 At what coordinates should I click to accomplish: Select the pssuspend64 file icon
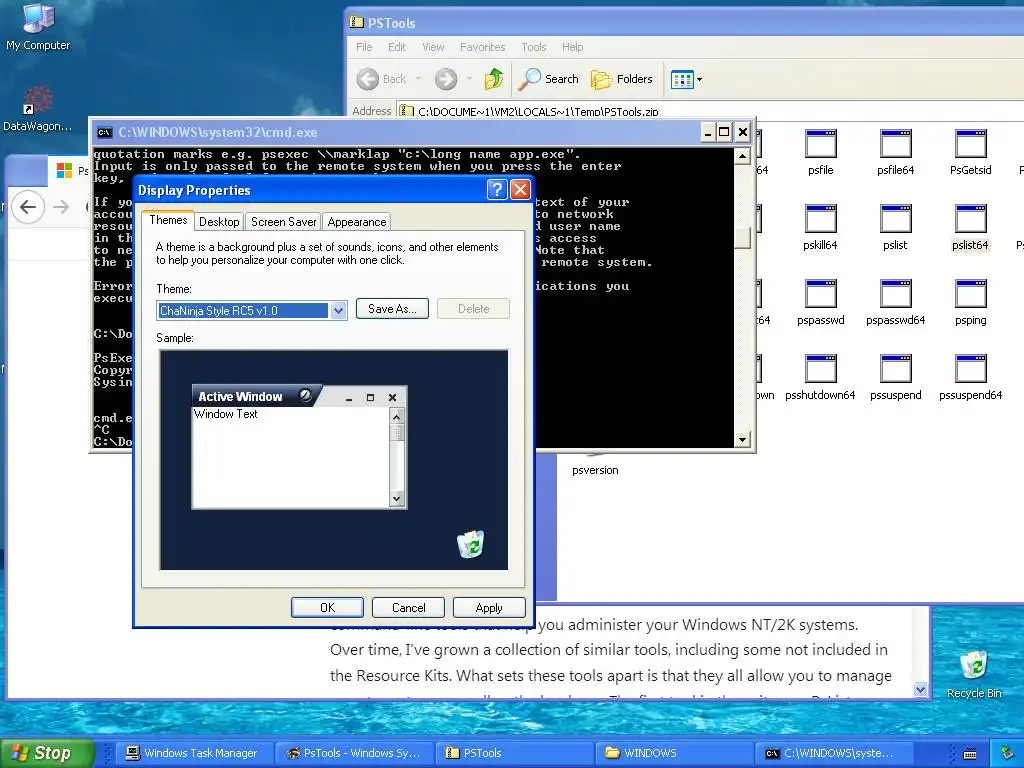click(970, 377)
